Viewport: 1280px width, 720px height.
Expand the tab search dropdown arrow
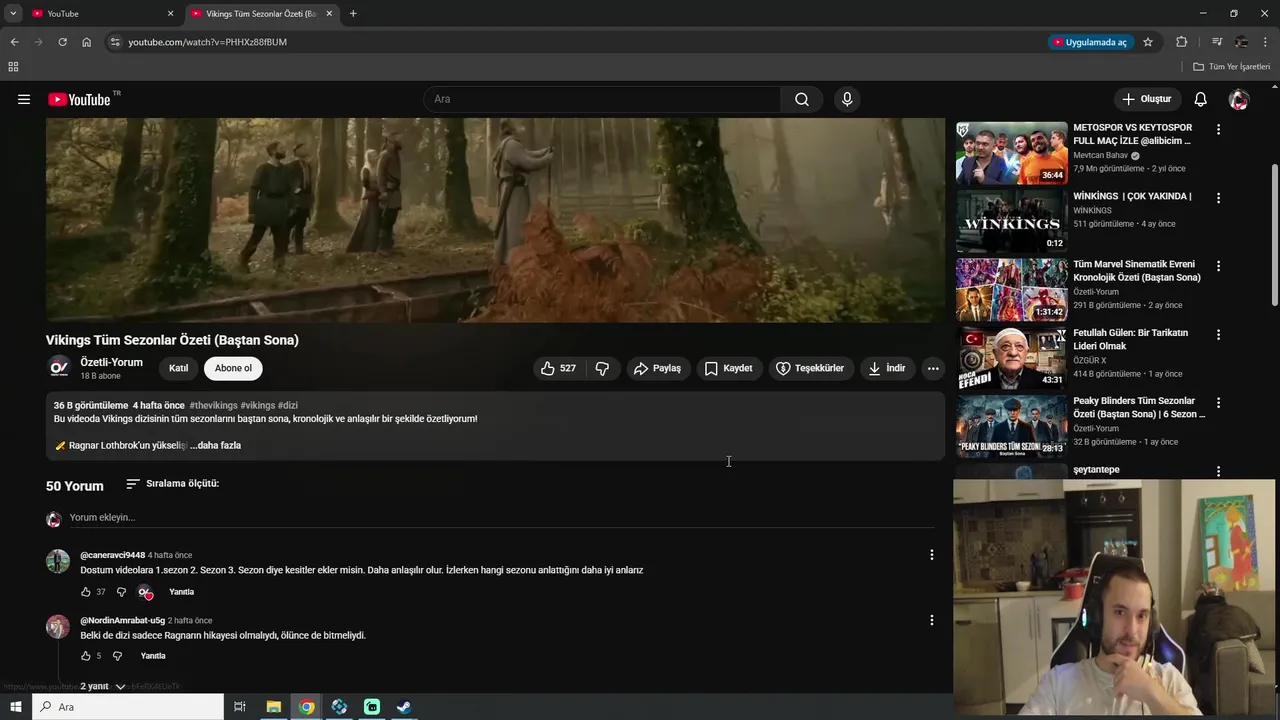click(x=13, y=14)
